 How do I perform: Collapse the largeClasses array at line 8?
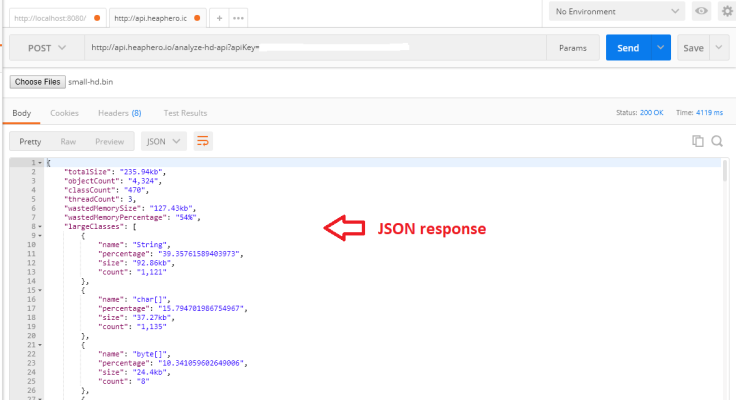(x=40, y=227)
